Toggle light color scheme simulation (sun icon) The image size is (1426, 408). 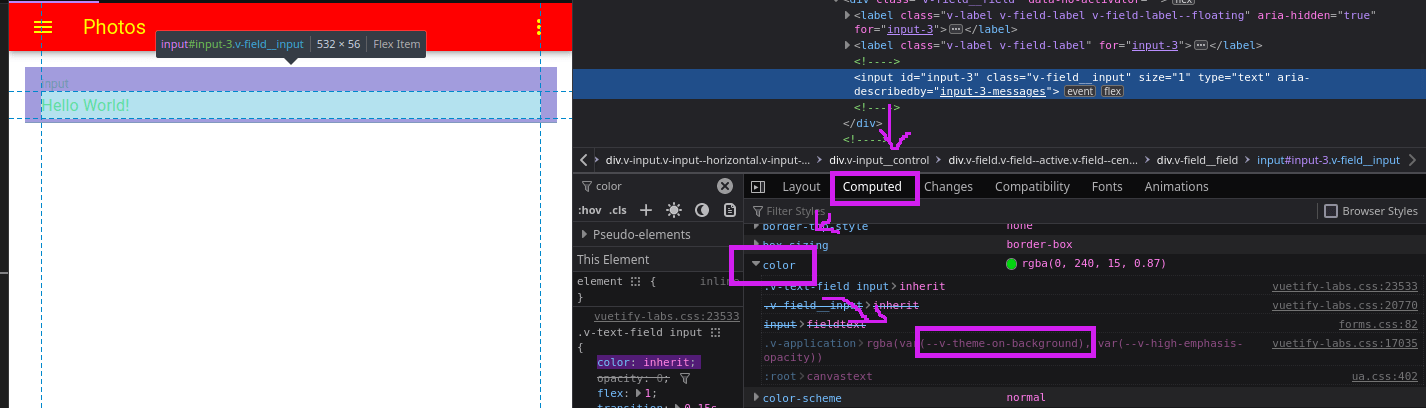pos(674,210)
